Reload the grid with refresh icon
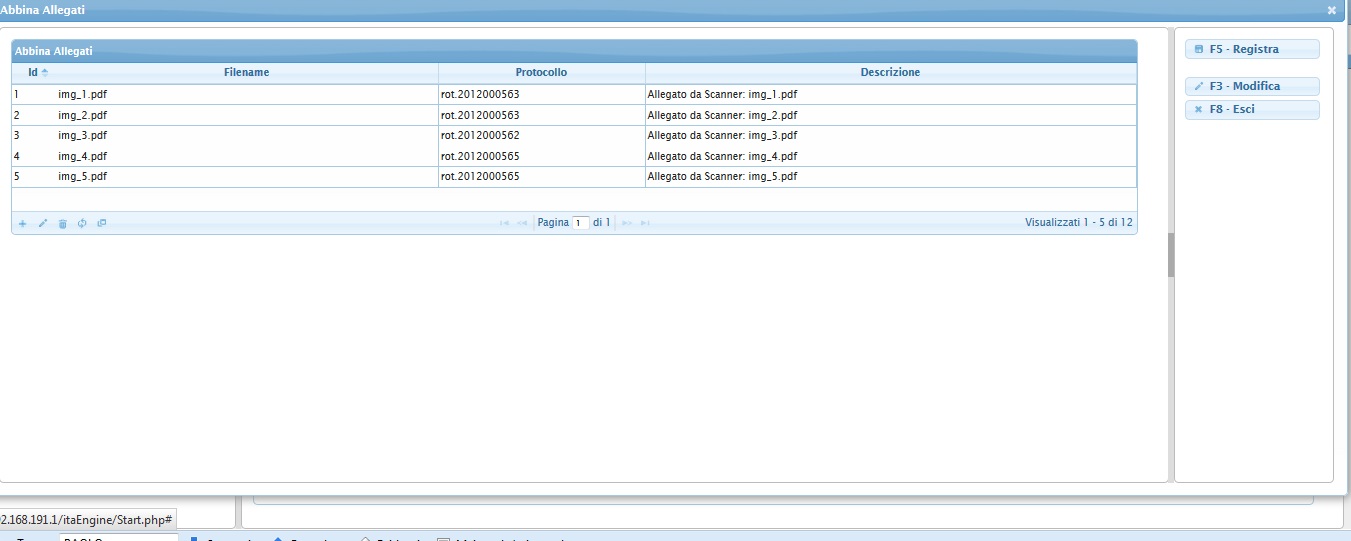Screen dimensions: 1351x541 coord(82,223)
